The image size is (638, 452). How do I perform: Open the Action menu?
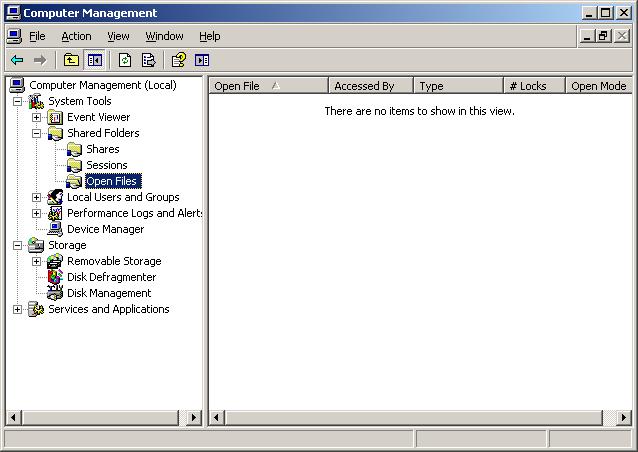(x=76, y=36)
